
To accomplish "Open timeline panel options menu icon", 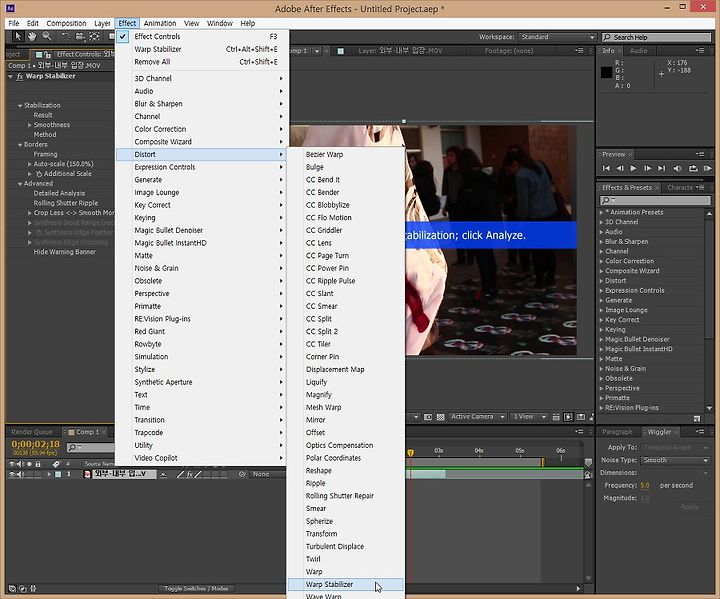I will pyautogui.click(x=579, y=431).
